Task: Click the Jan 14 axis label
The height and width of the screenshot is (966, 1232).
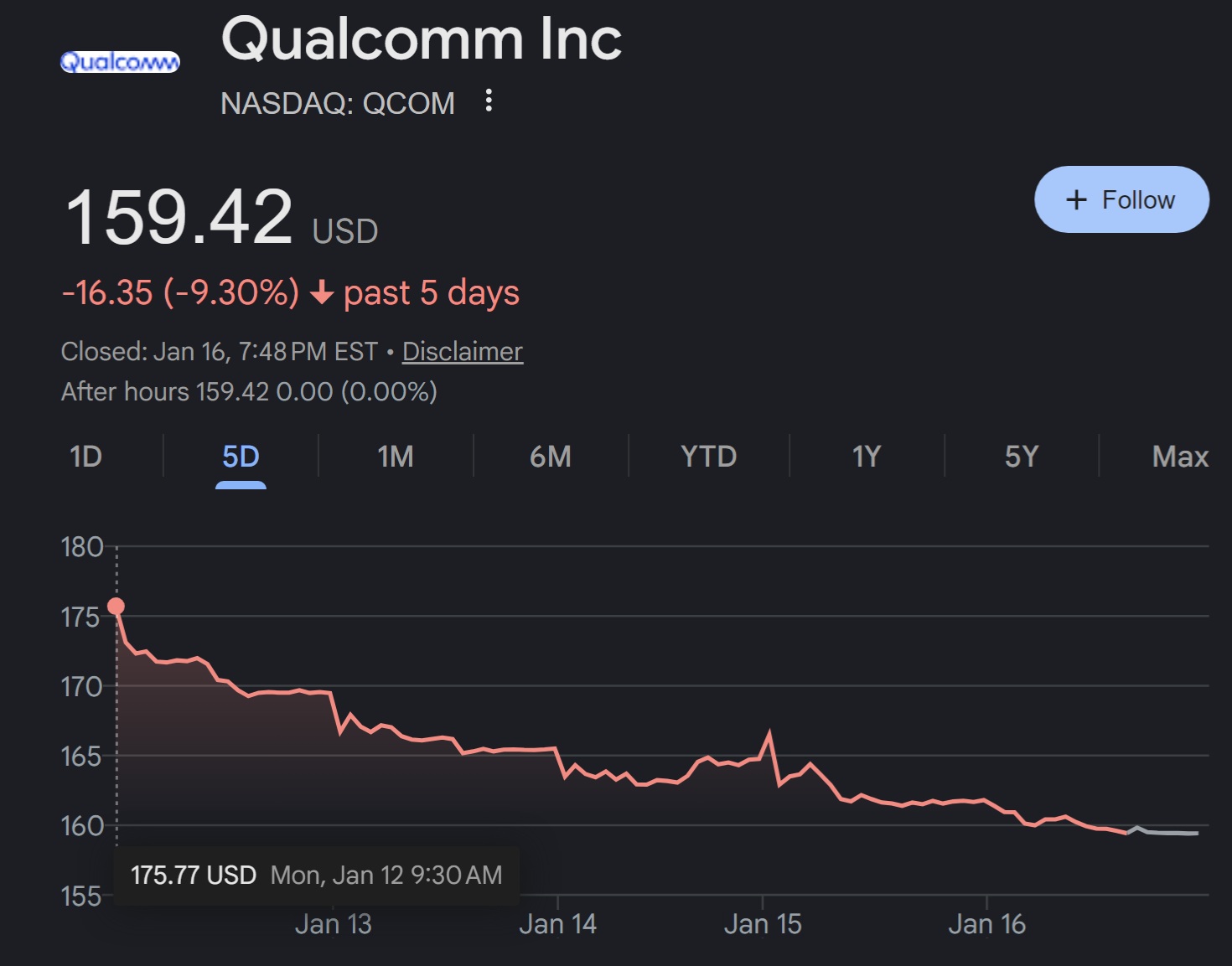Action: [557, 924]
